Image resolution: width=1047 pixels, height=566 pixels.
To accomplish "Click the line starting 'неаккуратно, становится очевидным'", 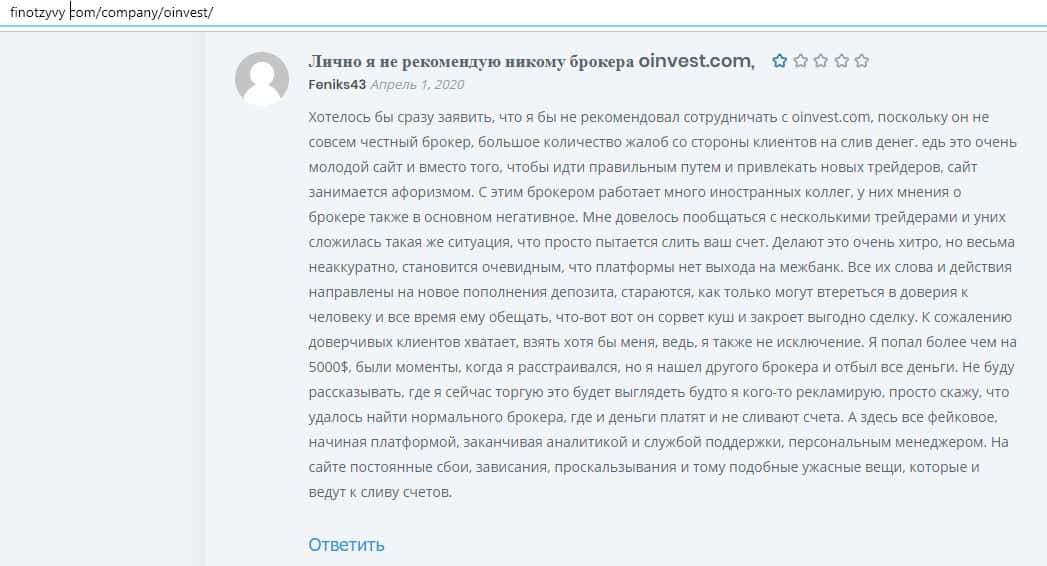I will (x=660, y=267).
